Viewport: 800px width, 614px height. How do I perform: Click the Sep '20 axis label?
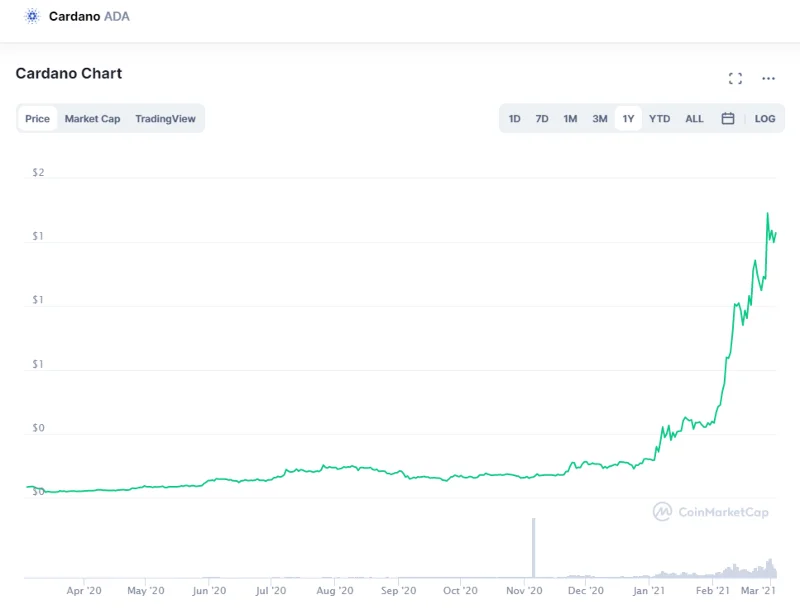coord(398,591)
